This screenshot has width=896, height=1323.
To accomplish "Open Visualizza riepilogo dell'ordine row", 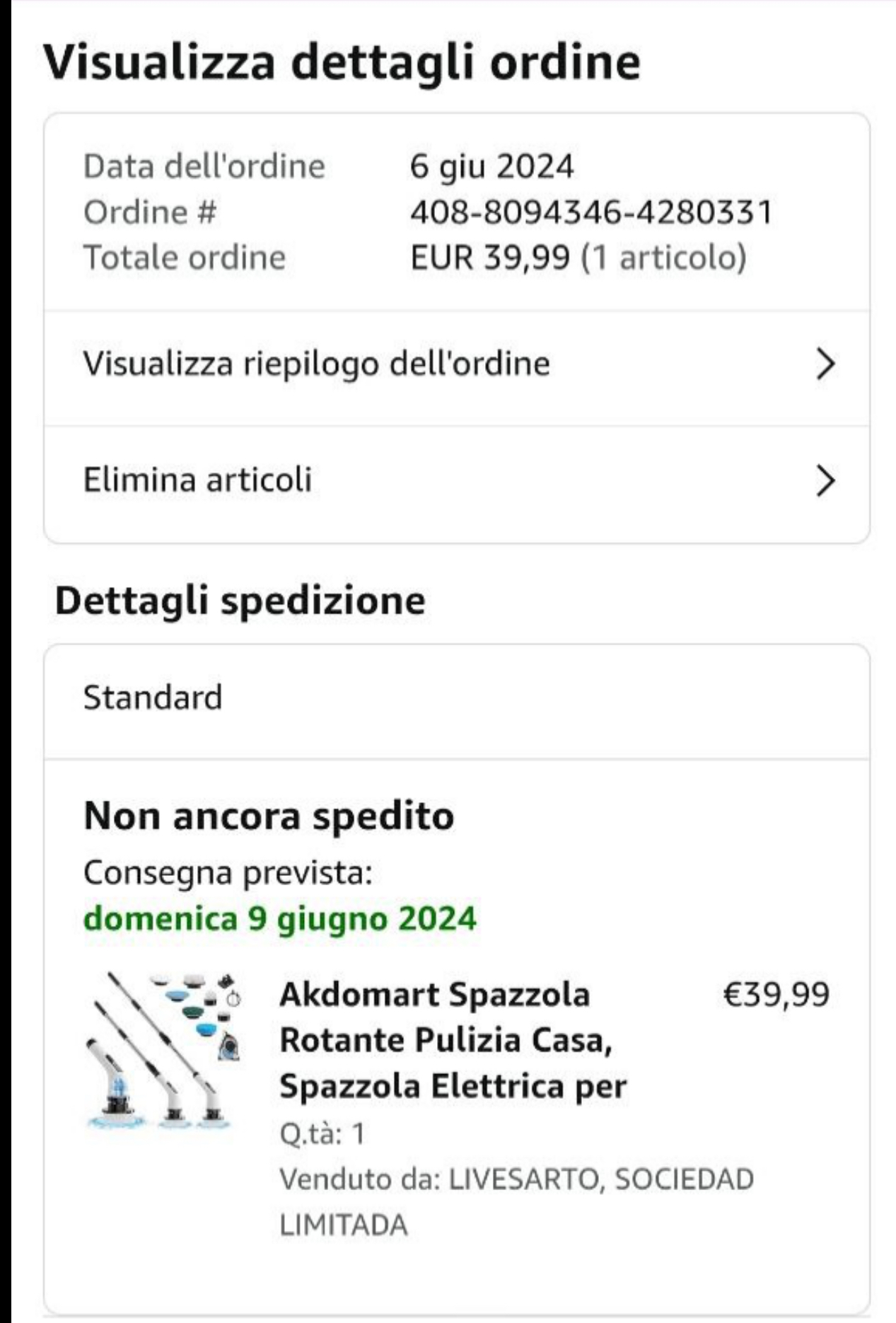I will tap(316, 364).
